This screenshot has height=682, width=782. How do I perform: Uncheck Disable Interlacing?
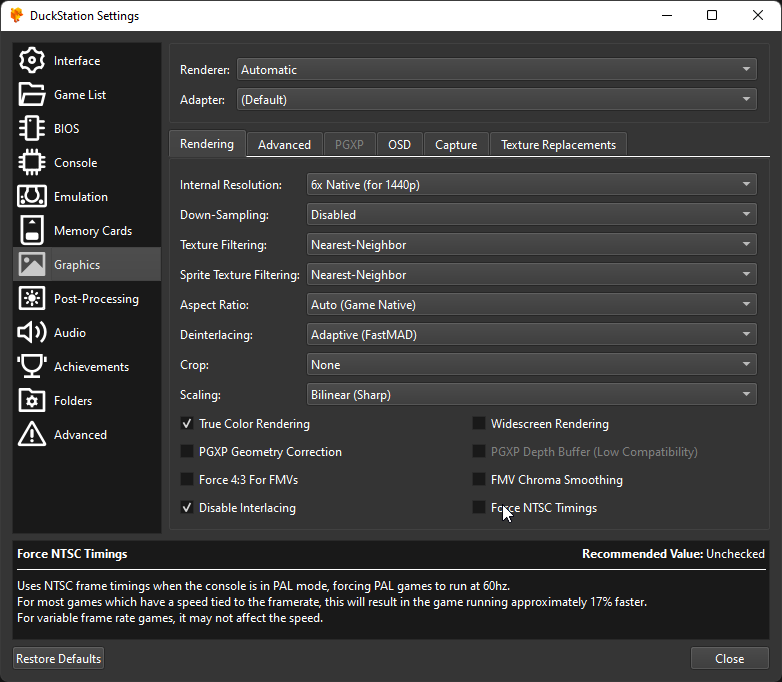pos(187,507)
